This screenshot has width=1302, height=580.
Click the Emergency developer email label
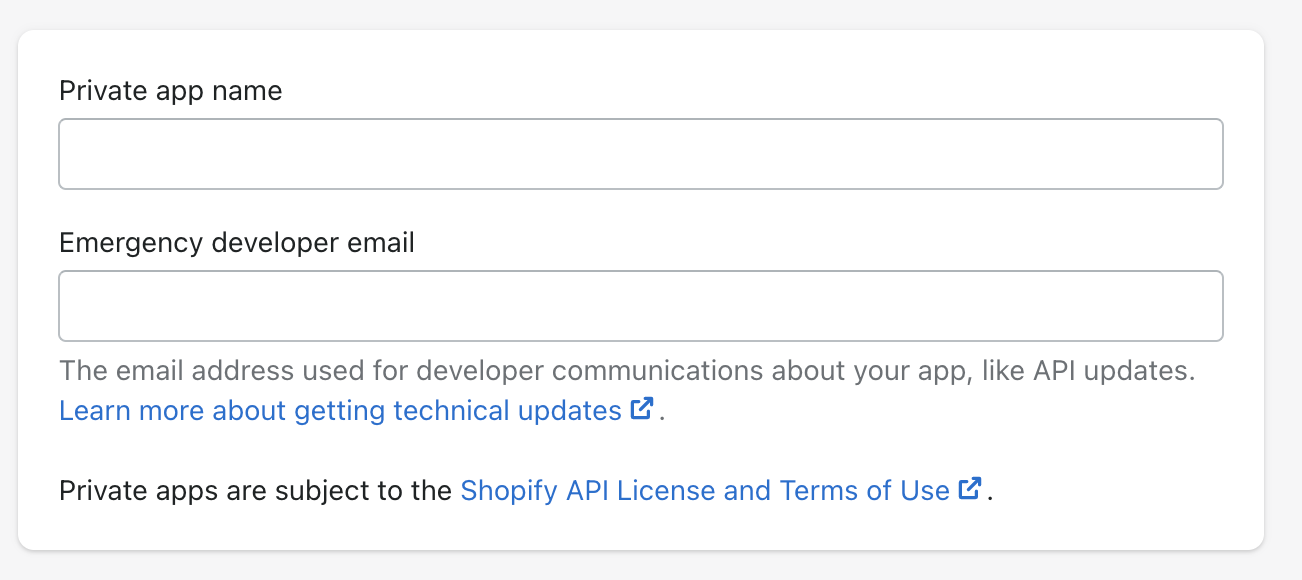point(237,242)
